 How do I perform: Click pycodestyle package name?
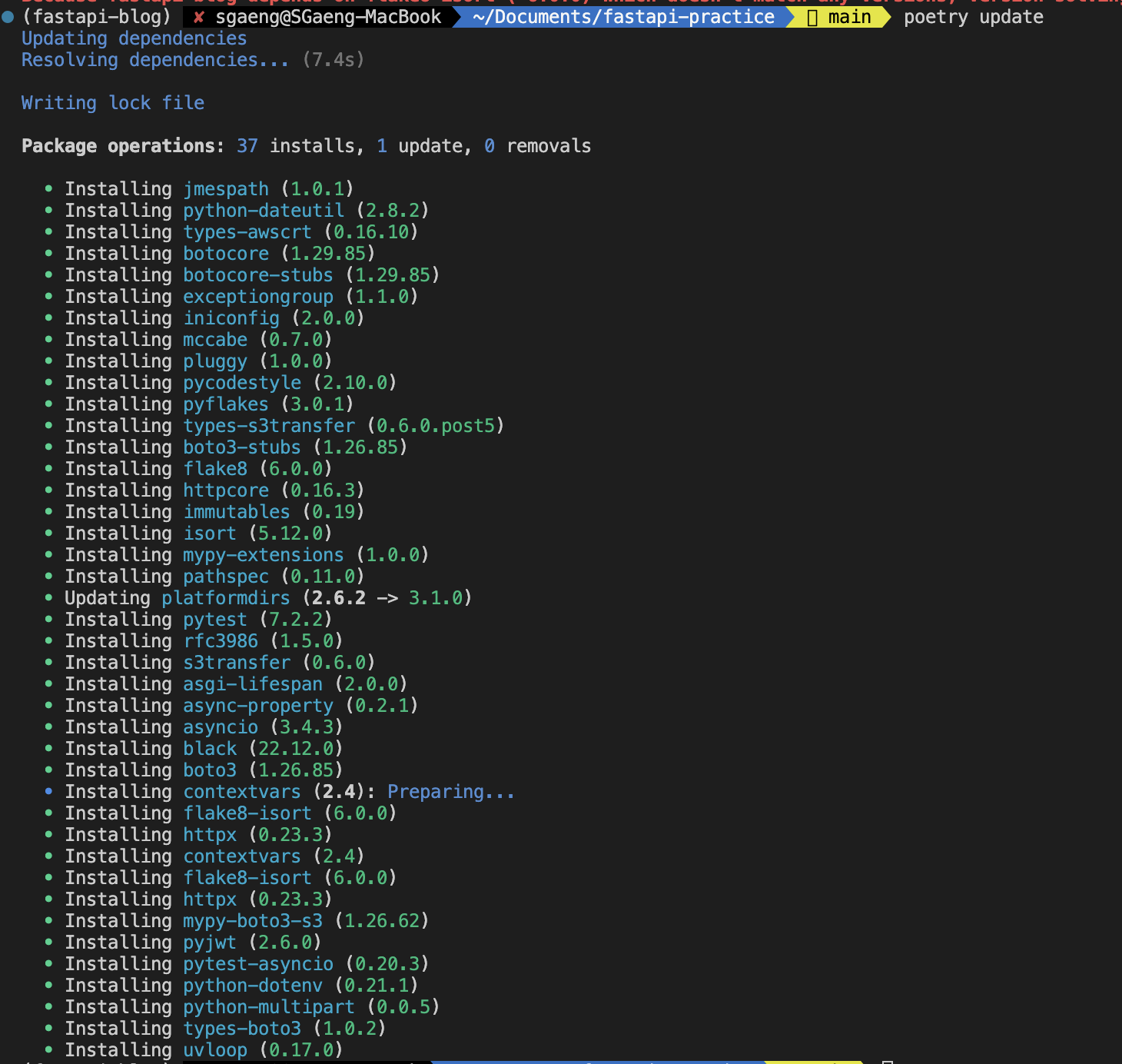tap(242, 383)
